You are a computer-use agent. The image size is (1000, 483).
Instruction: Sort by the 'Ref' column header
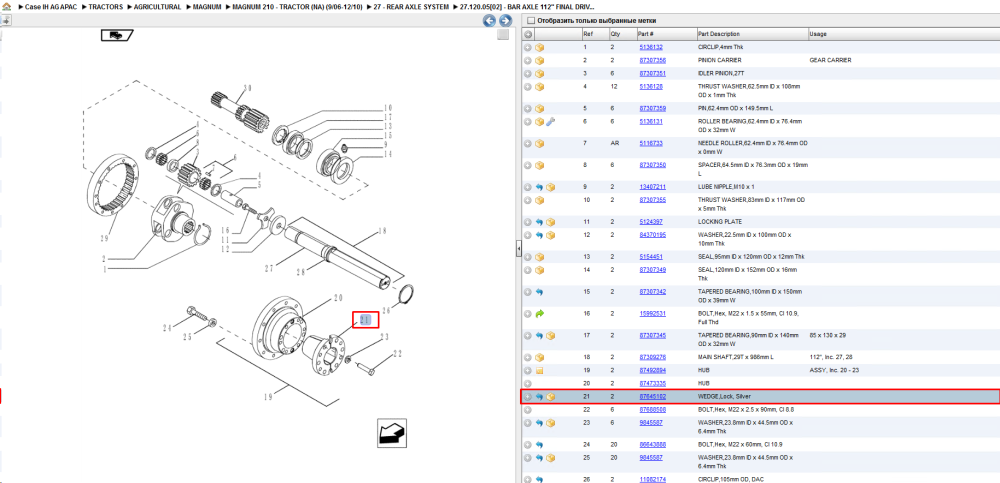coord(587,34)
